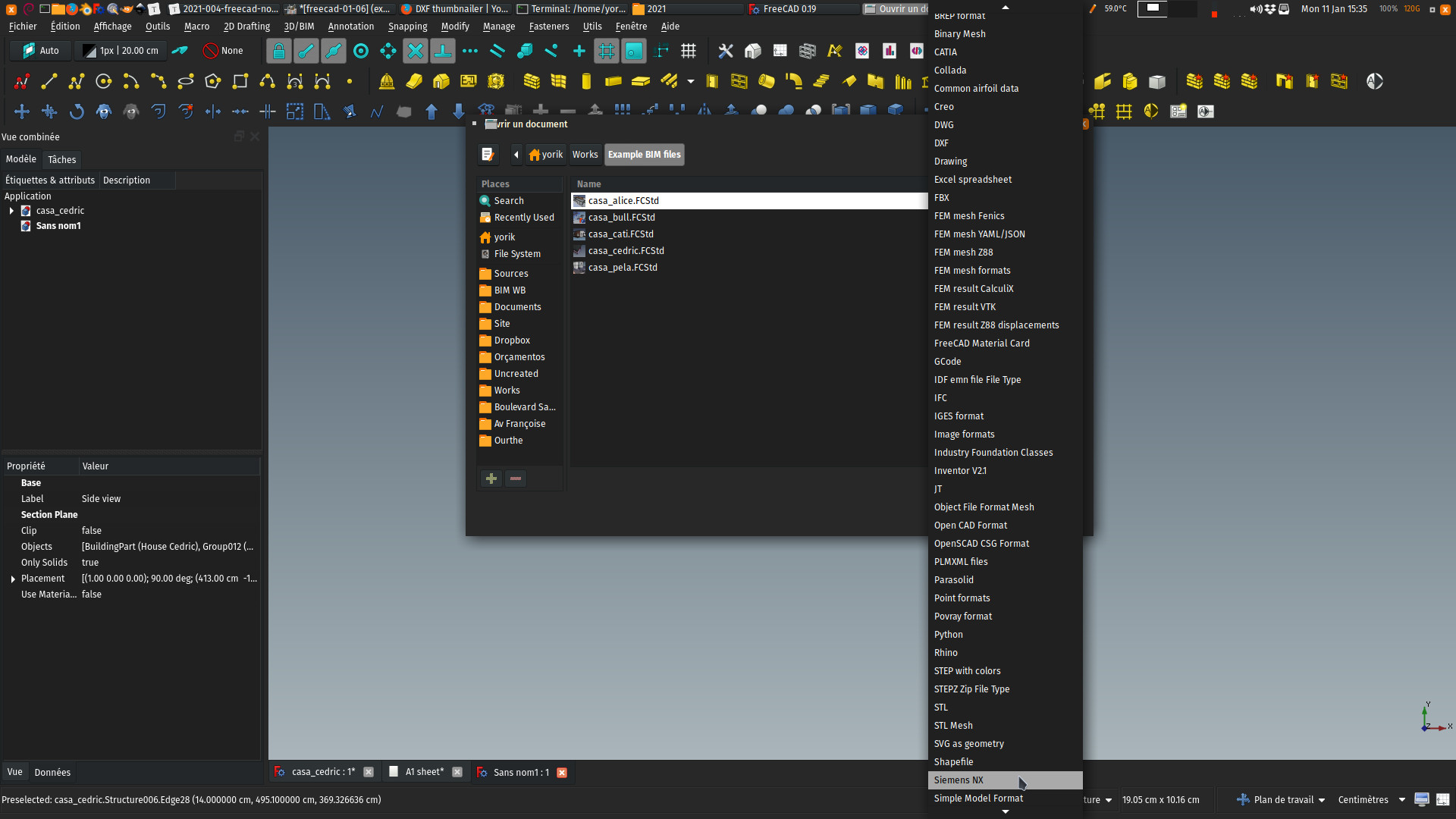Choose the Draft ellipse tool
The width and height of the screenshot is (1456, 819).
(186, 81)
